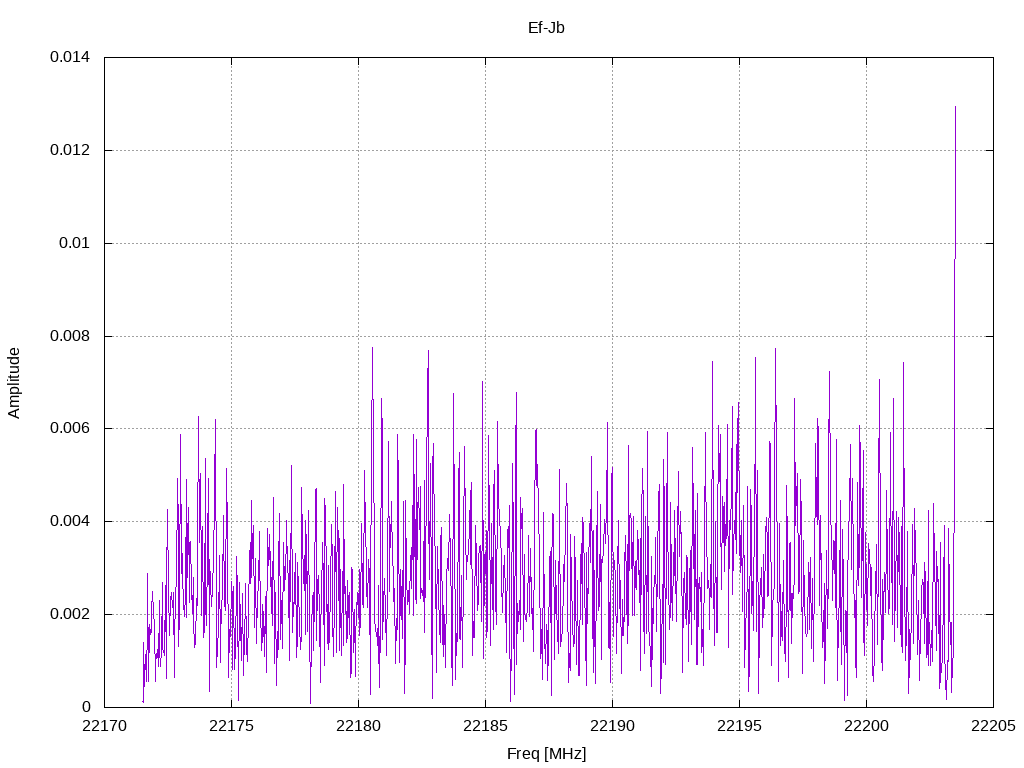Image resolution: width=1024 pixels, height=768 pixels.
Task: Click the 0.014 y-axis tick label
Action: click(70, 57)
